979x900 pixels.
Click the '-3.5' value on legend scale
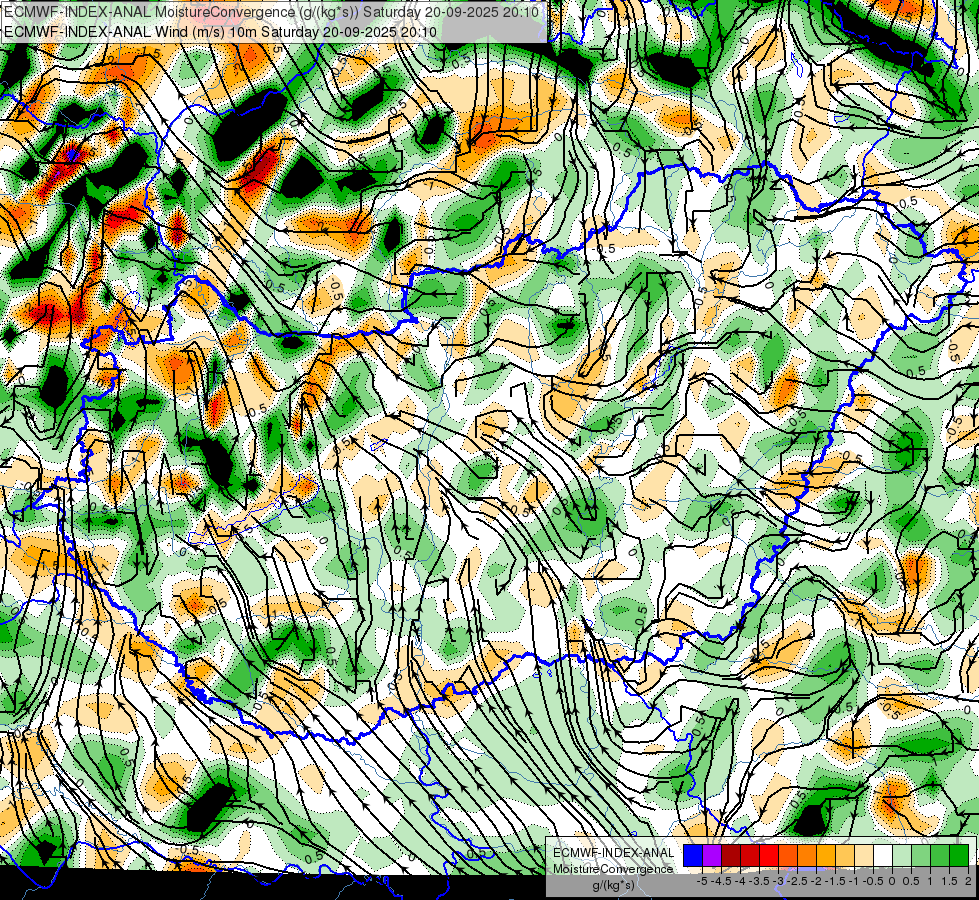[759, 881]
